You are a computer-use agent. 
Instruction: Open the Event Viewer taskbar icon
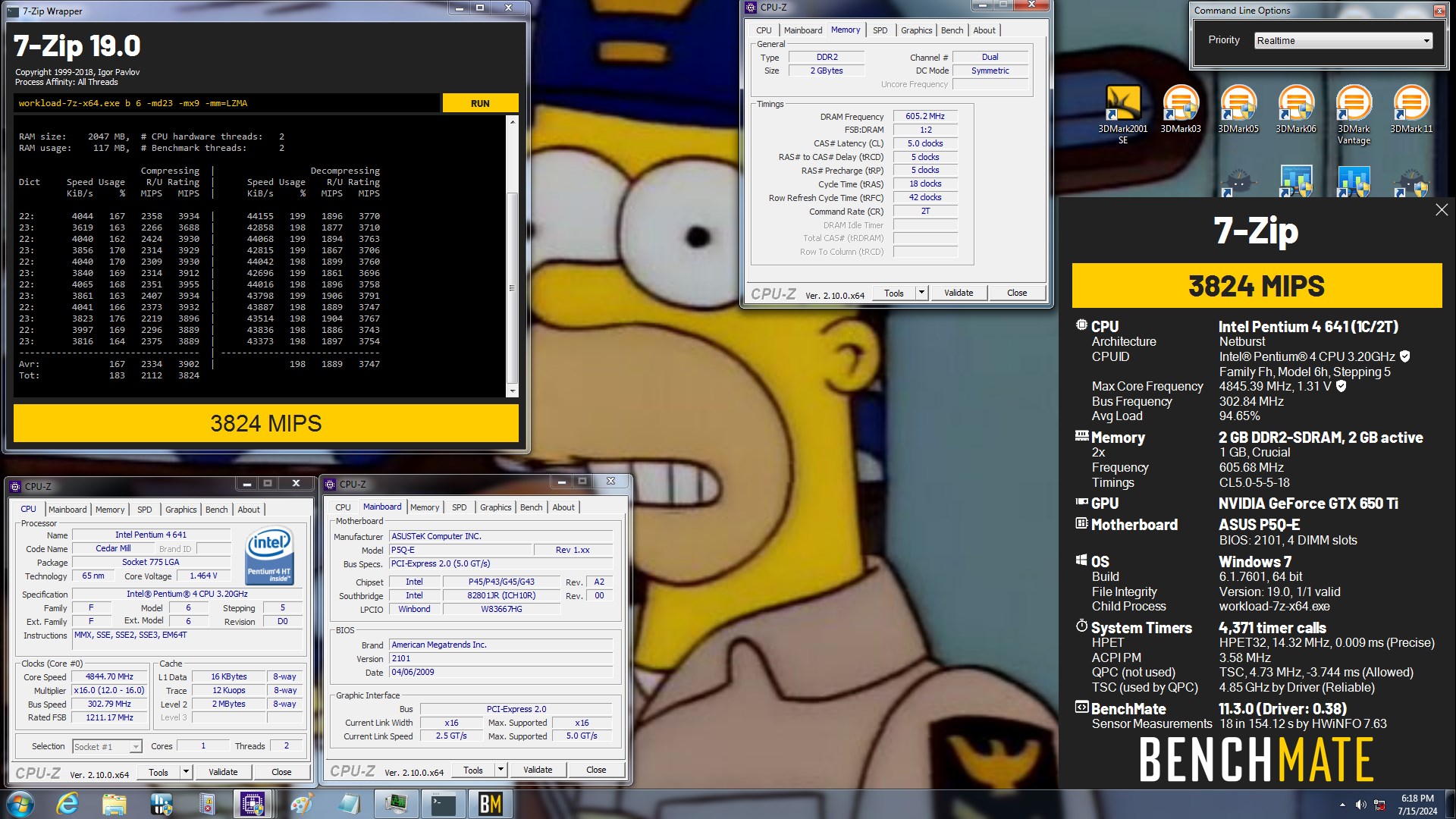[207, 804]
